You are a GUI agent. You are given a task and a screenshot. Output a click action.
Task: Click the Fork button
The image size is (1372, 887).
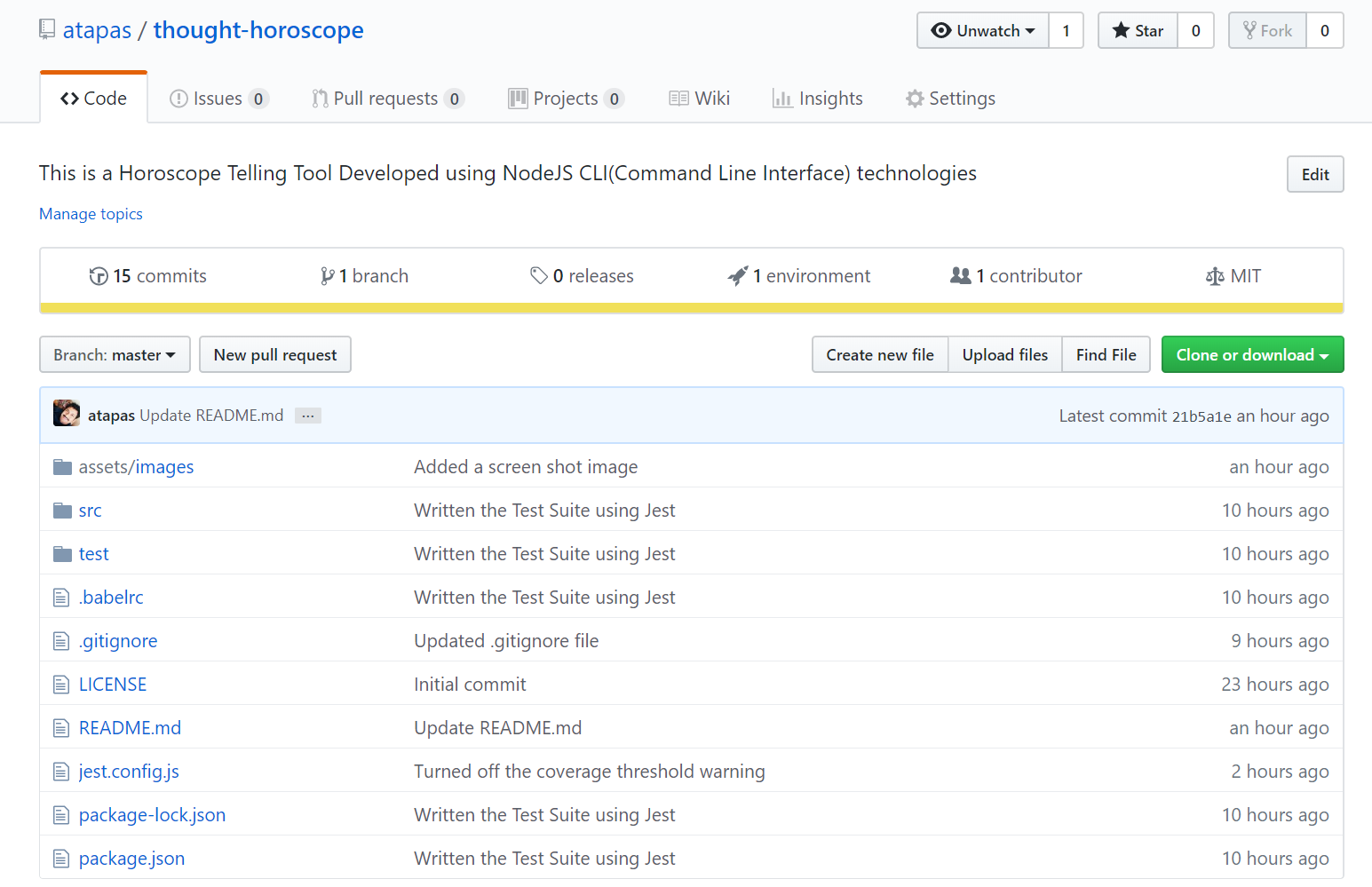[1267, 30]
